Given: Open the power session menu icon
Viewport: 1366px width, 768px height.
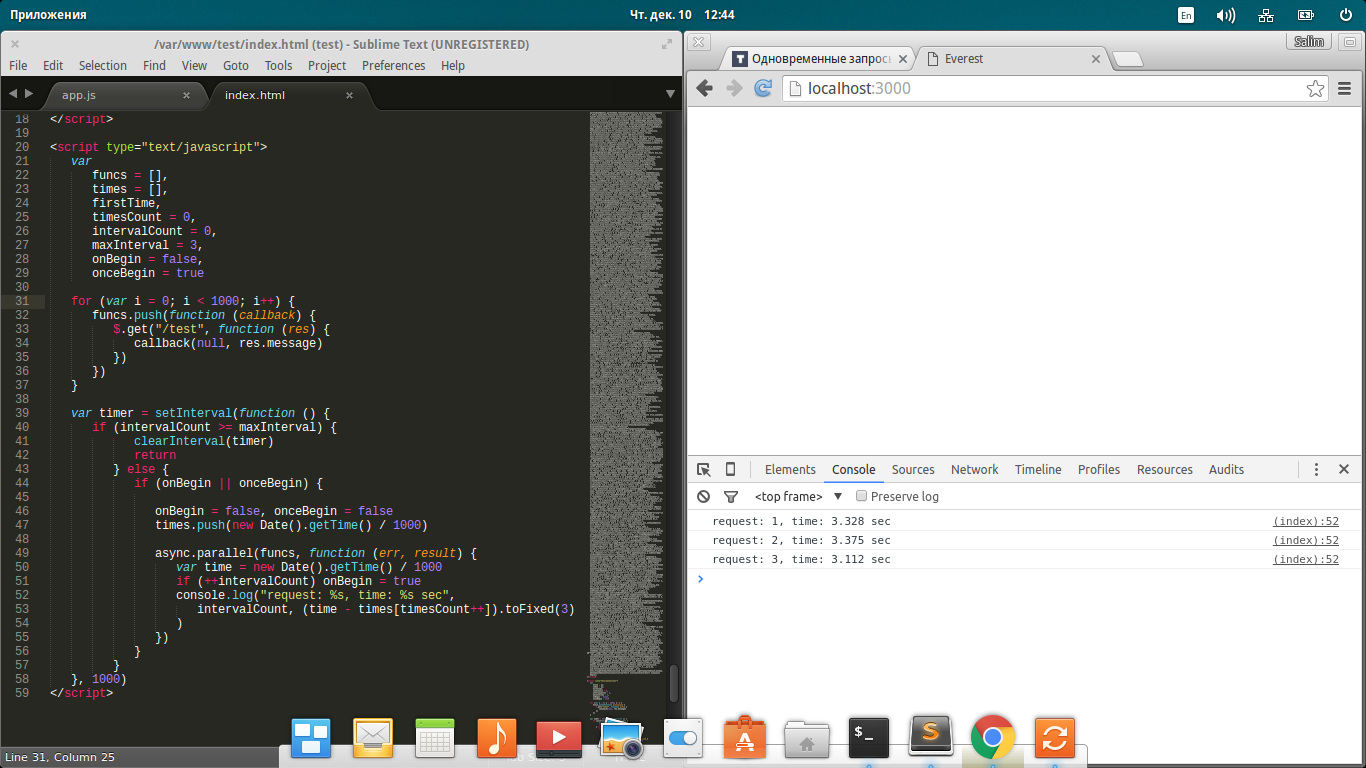Looking at the screenshot, I should coord(1346,15).
